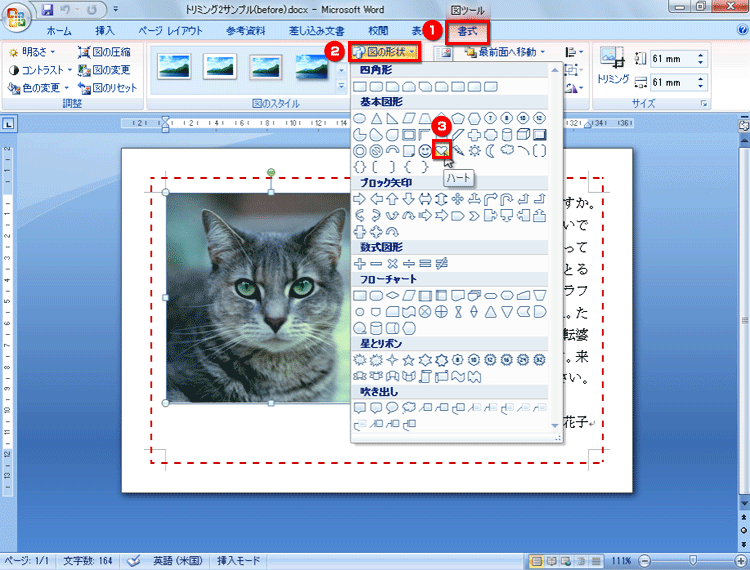Select the rounded rectangle shape

376,87
